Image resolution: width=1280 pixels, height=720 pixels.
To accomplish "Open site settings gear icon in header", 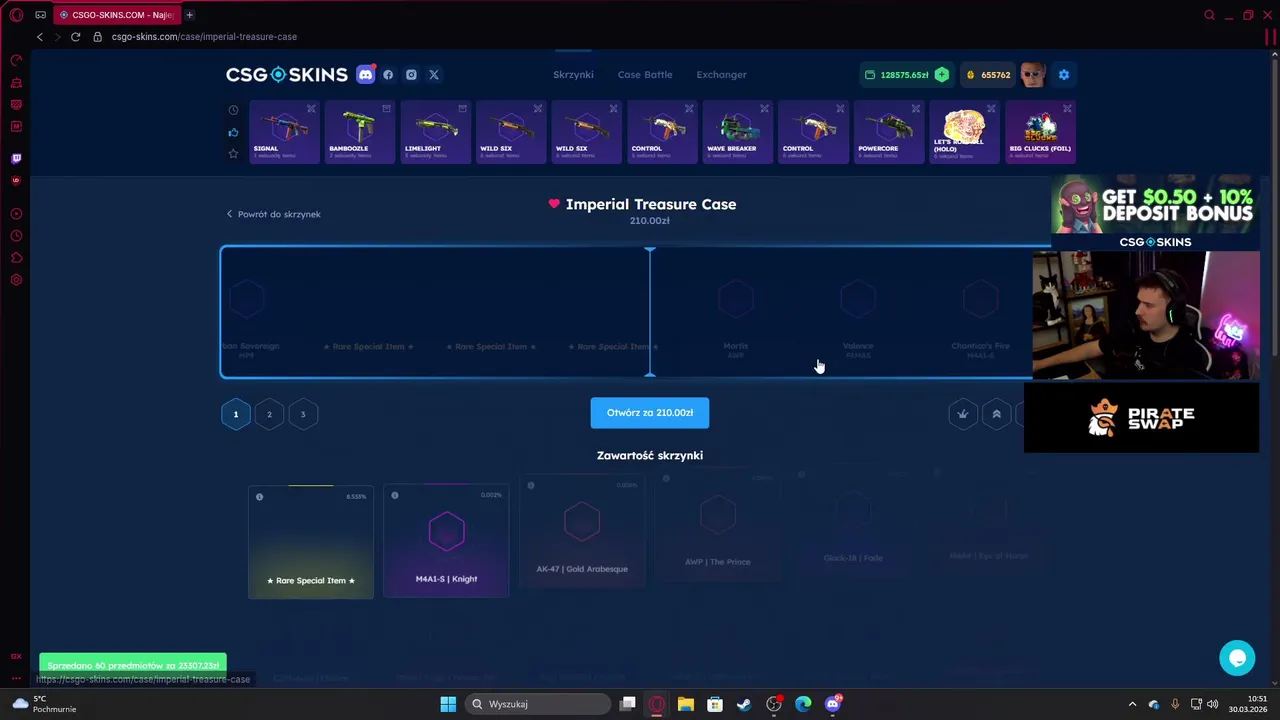I will pyautogui.click(x=1064, y=75).
